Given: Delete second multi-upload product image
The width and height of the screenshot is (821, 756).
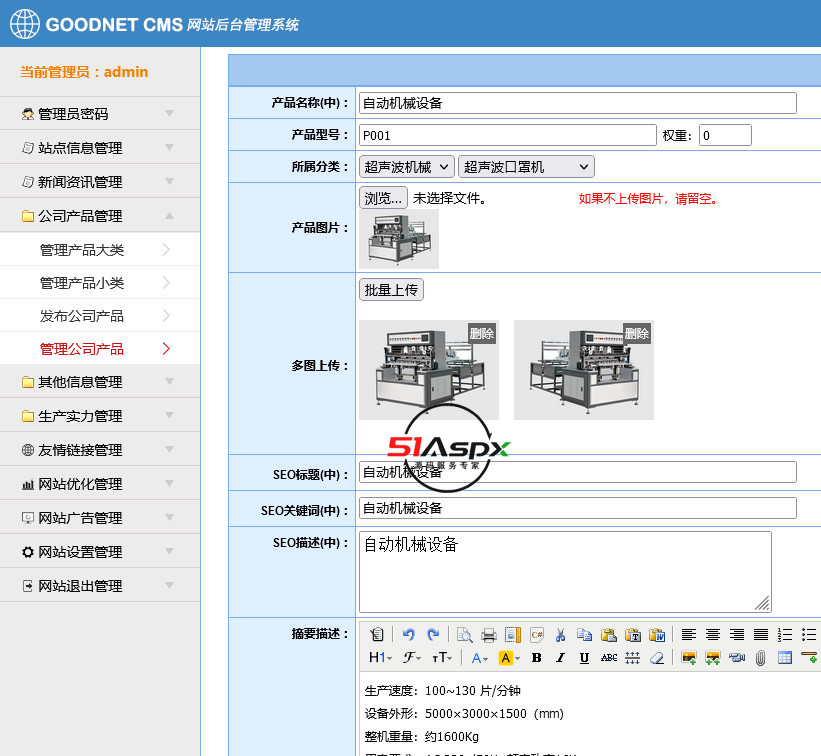Looking at the screenshot, I should click(637, 333).
